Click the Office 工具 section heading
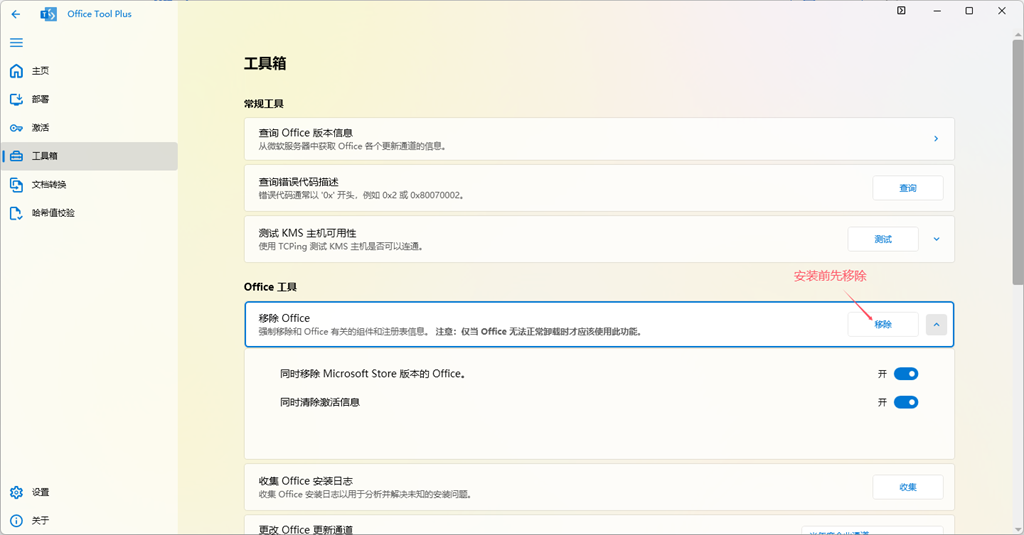Image resolution: width=1024 pixels, height=535 pixels. point(270,287)
